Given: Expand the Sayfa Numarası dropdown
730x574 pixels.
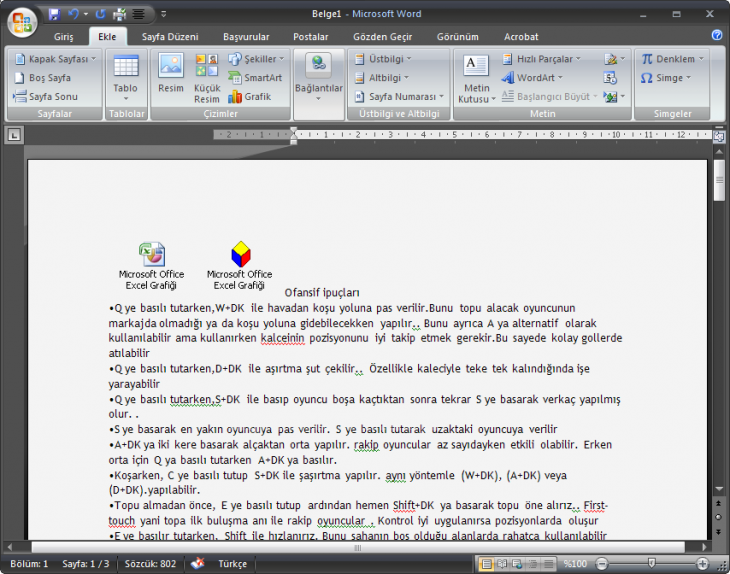Looking at the screenshot, I should click(x=400, y=97).
